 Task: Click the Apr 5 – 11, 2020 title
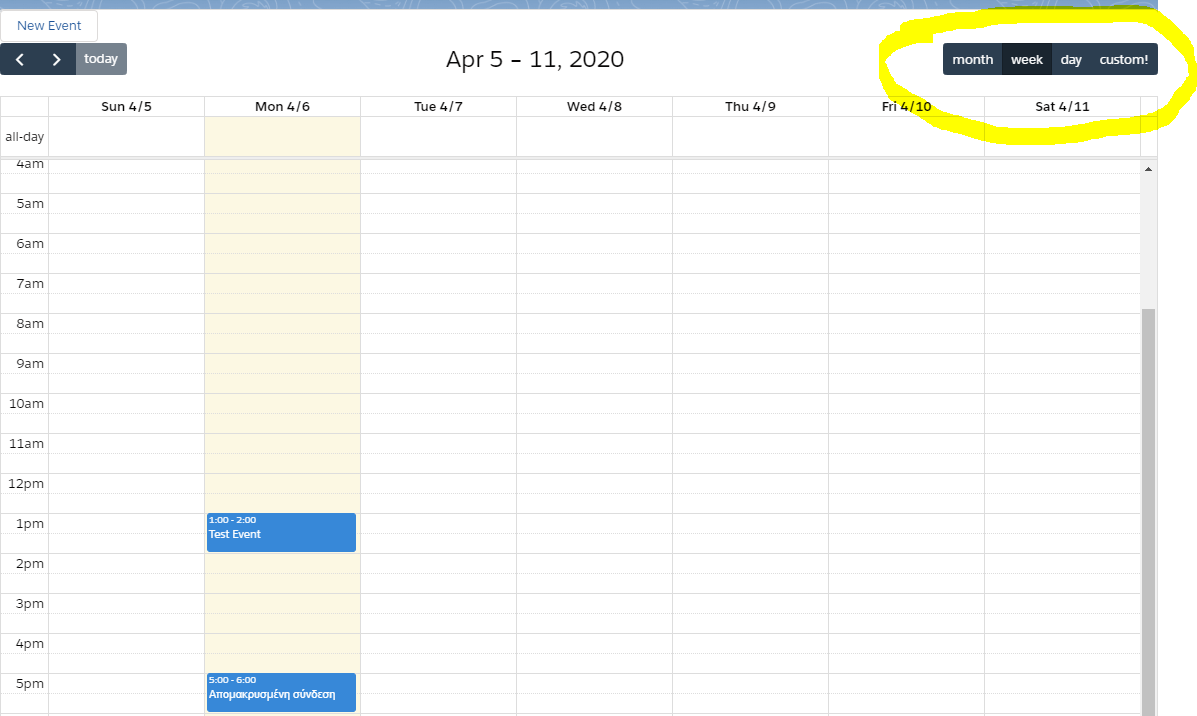pyautogui.click(x=535, y=59)
